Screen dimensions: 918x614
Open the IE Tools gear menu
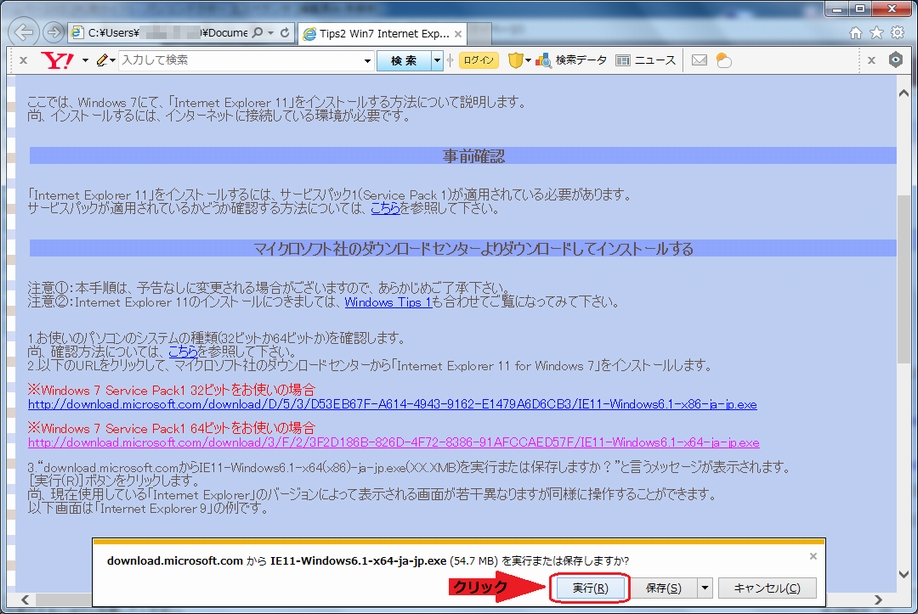coord(897,33)
